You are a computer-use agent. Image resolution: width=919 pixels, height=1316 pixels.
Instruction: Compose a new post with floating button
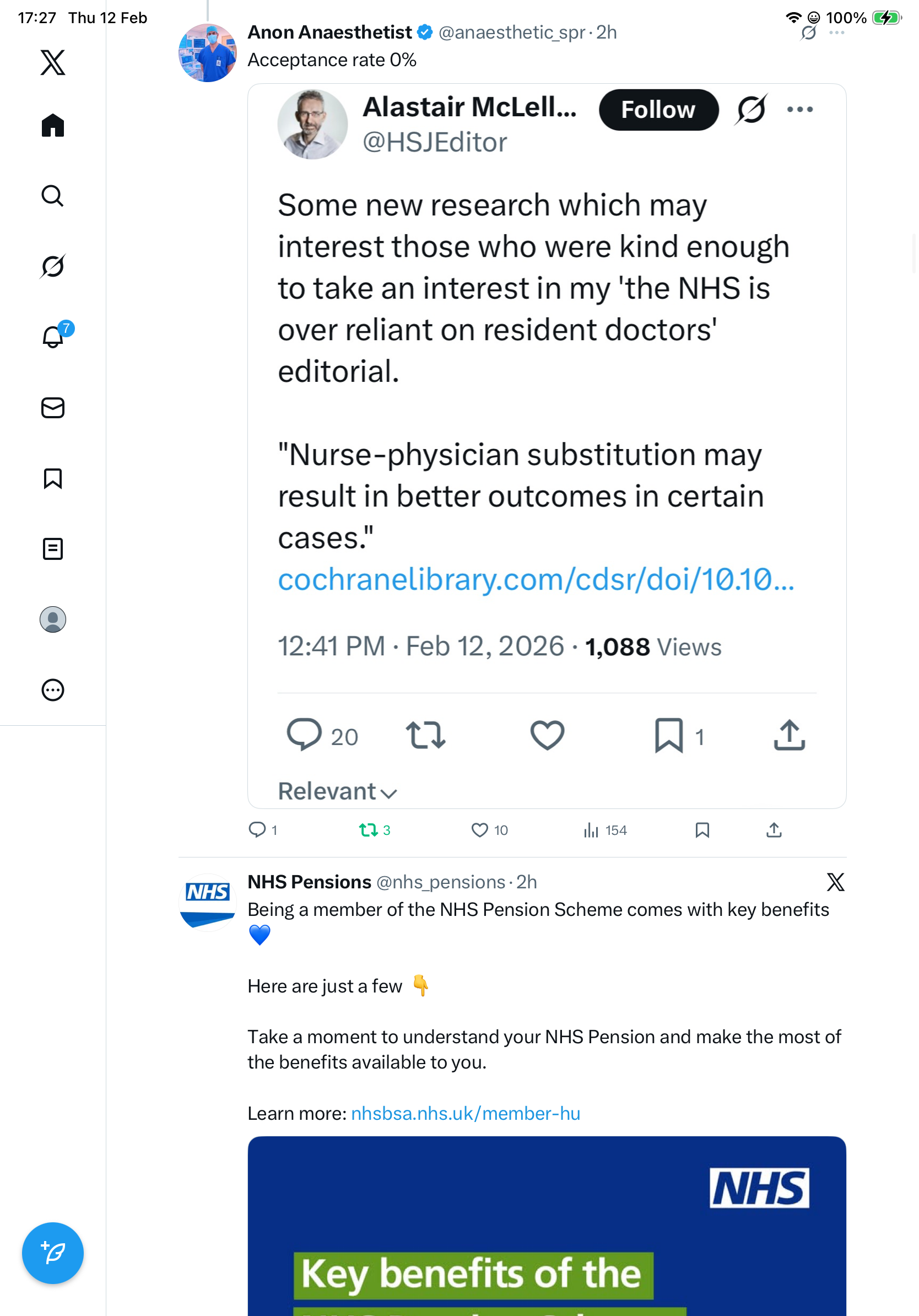(53, 1253)
